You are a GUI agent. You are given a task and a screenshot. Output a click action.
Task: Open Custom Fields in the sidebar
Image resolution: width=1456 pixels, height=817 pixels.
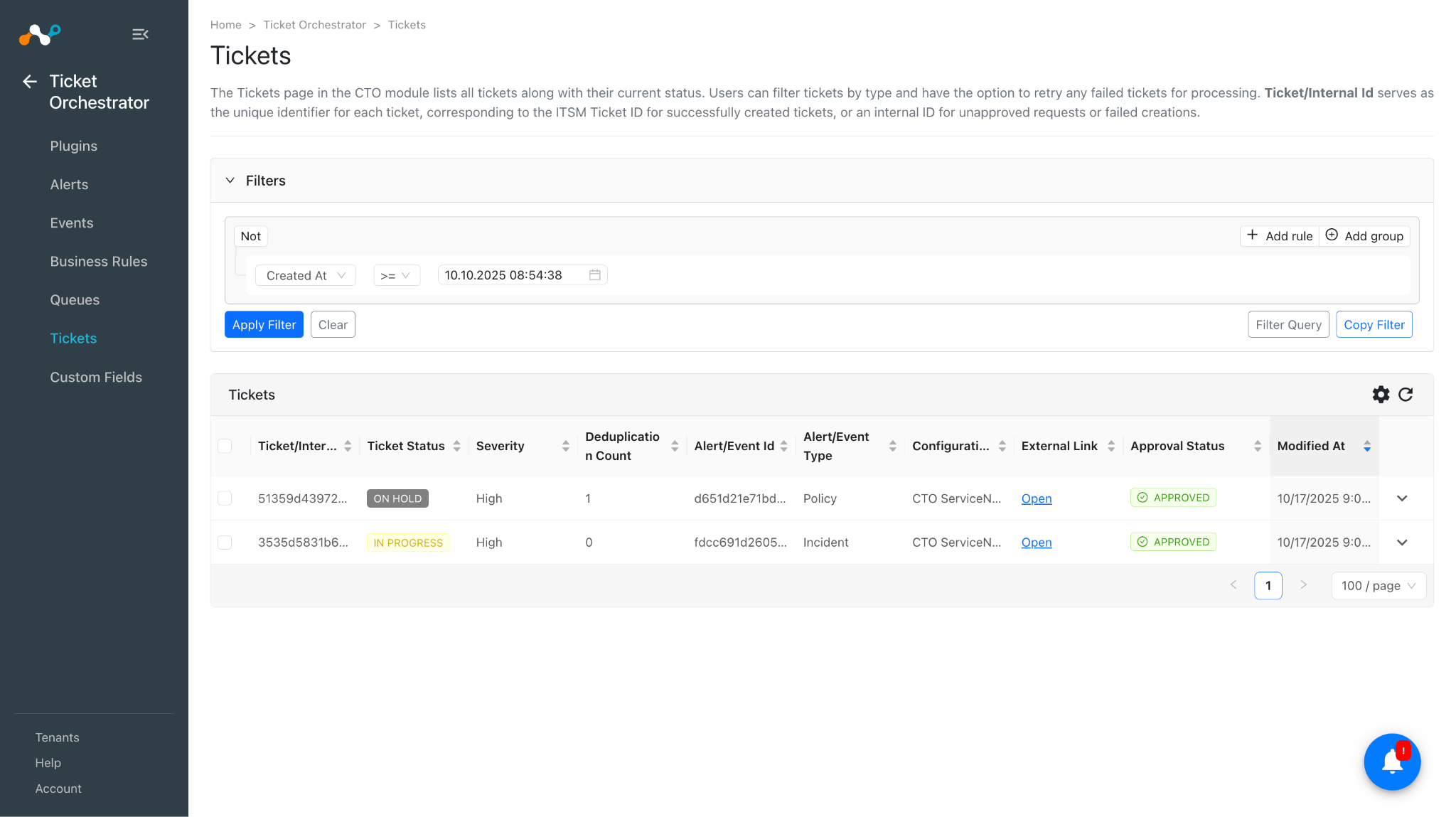(x=96, y=377)
